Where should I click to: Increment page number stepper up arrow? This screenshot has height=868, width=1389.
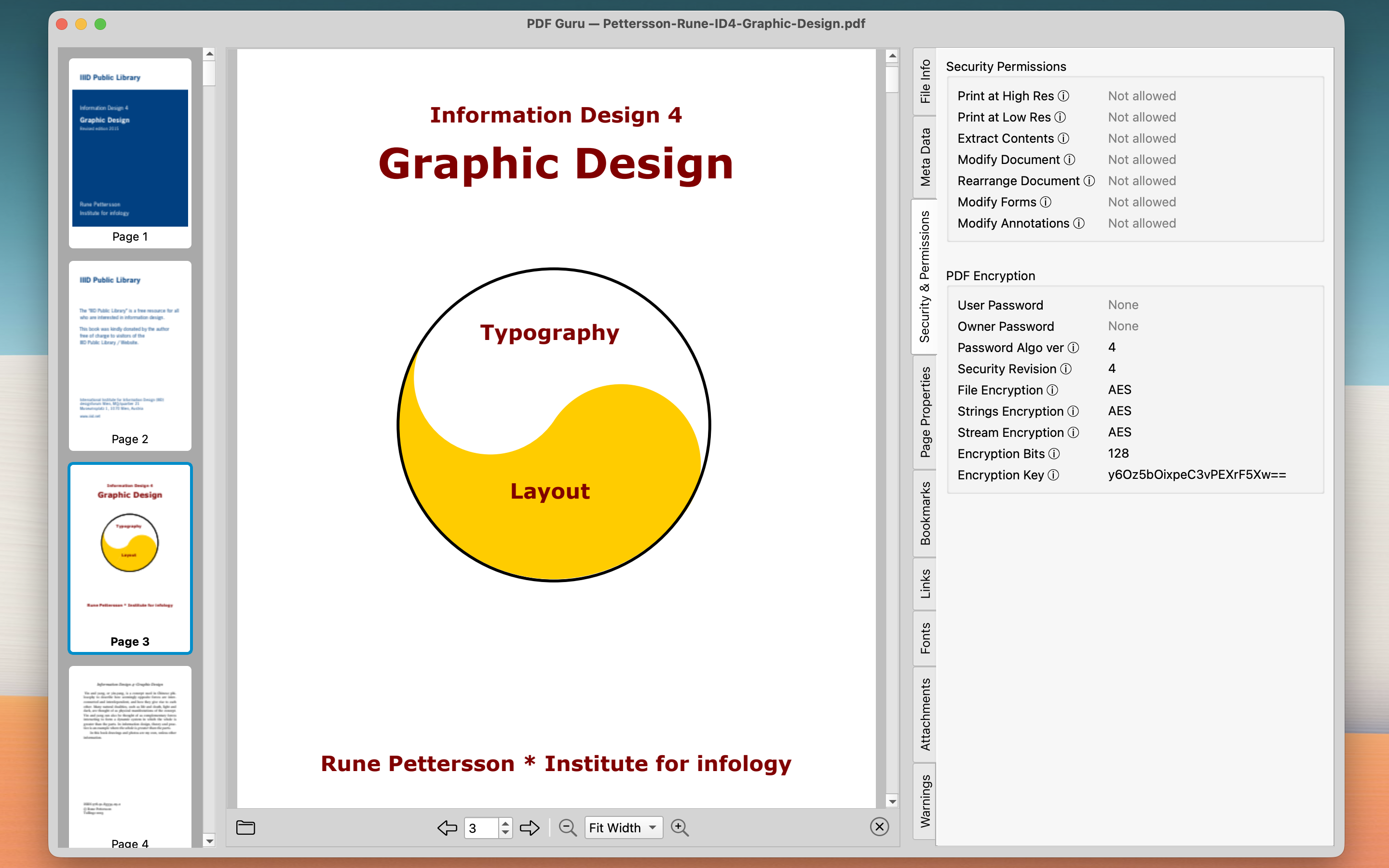coord(505,823)
